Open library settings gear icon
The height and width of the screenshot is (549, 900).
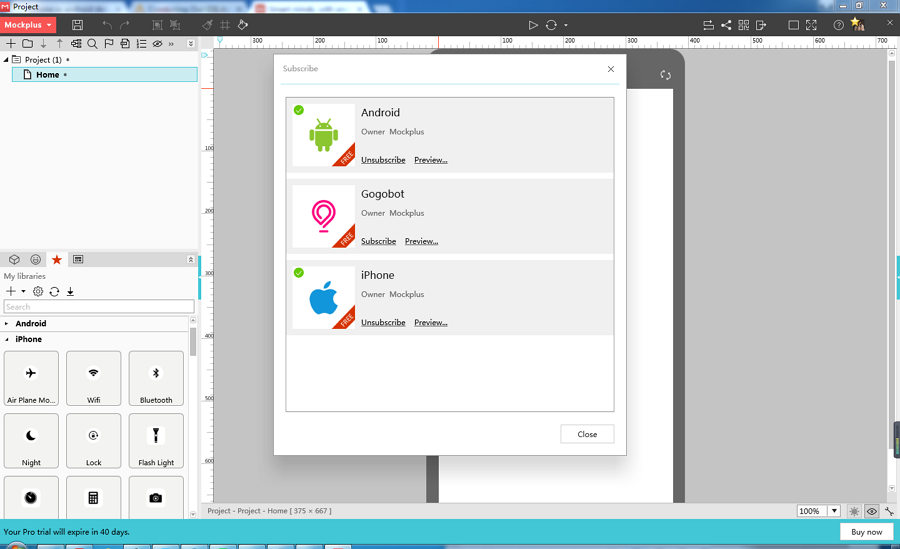tap(38, 291)
